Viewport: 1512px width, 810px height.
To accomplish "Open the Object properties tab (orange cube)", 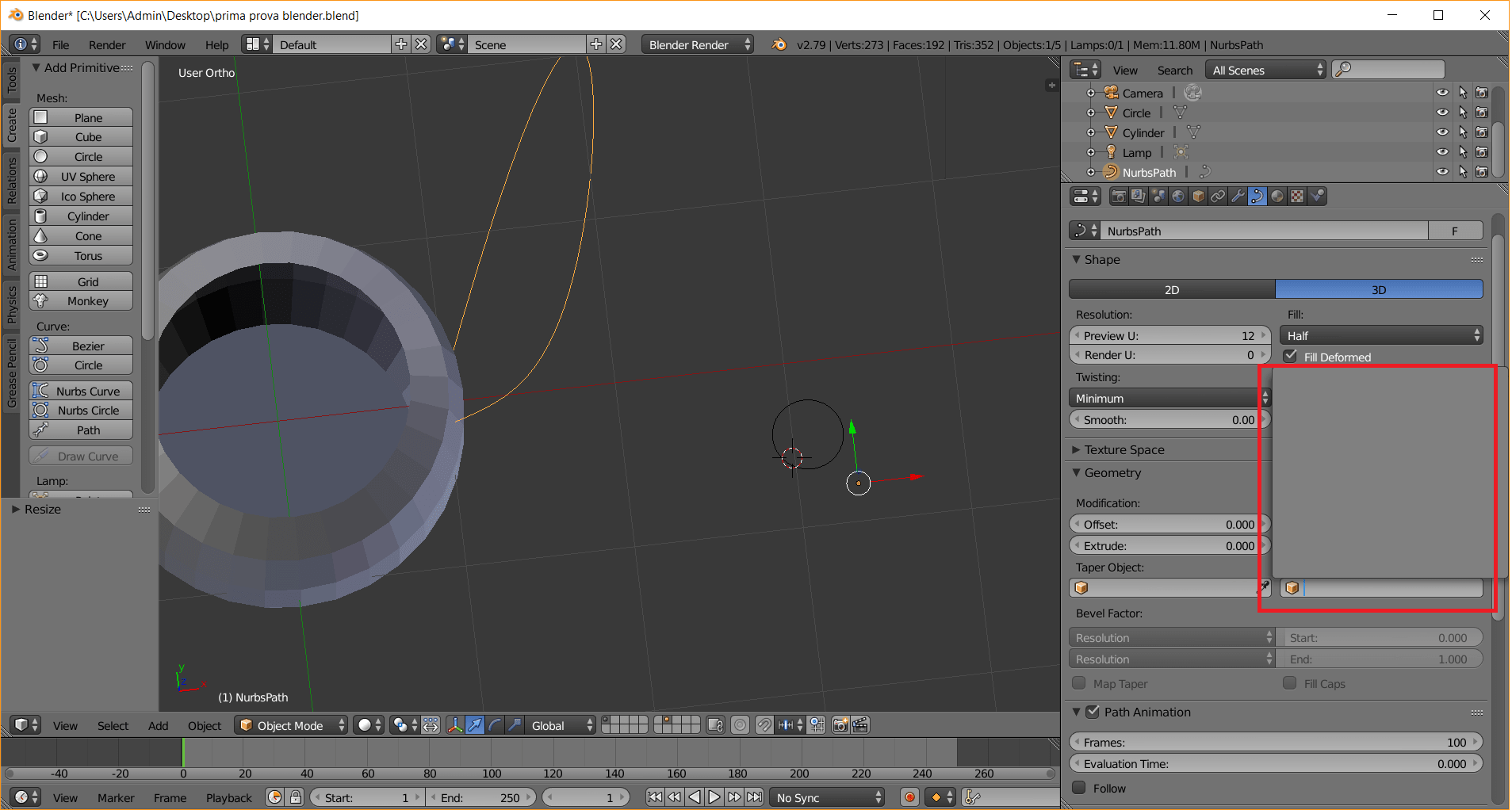I will 1198,197.
